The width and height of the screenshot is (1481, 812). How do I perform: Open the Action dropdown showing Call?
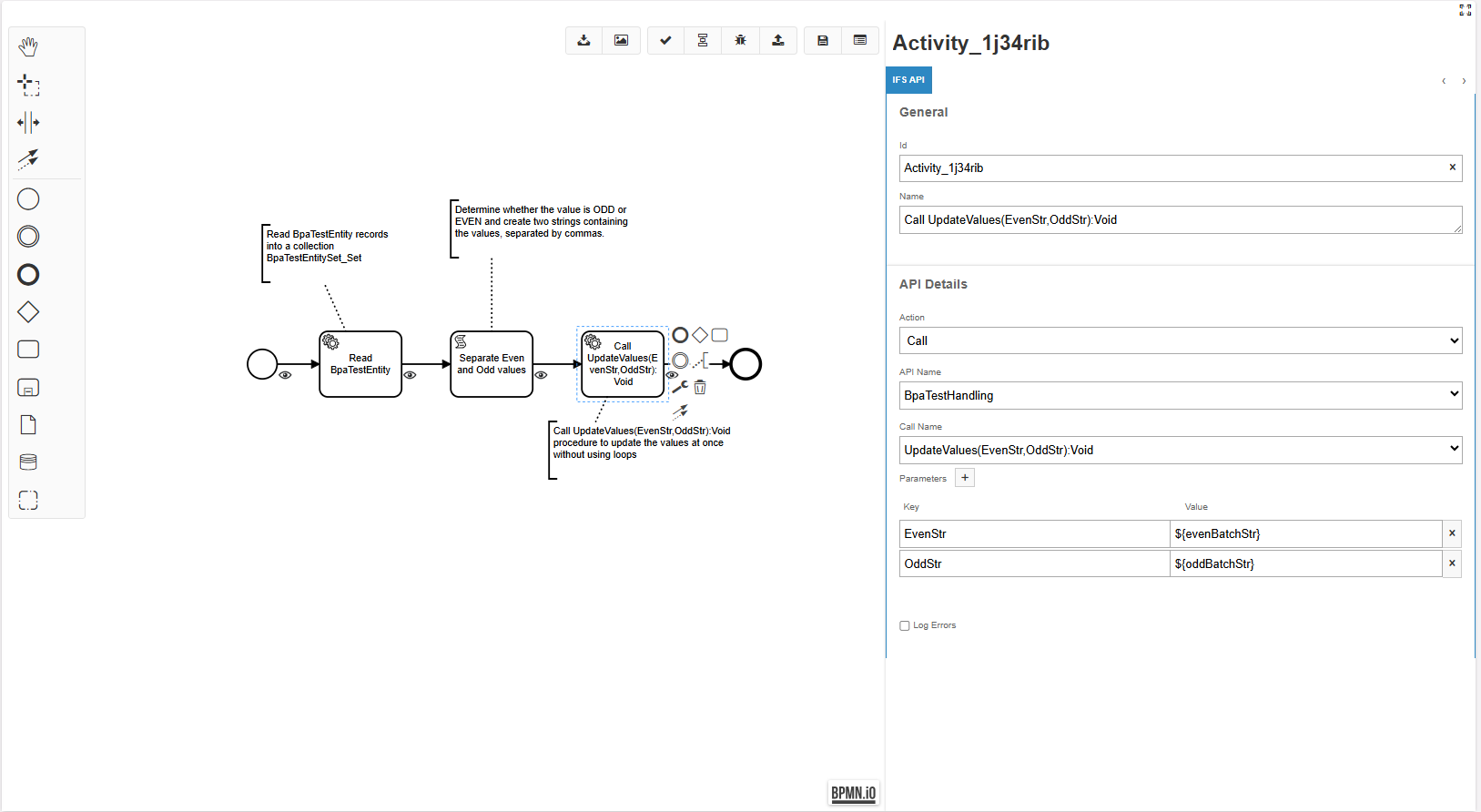tap(1181, 340)
